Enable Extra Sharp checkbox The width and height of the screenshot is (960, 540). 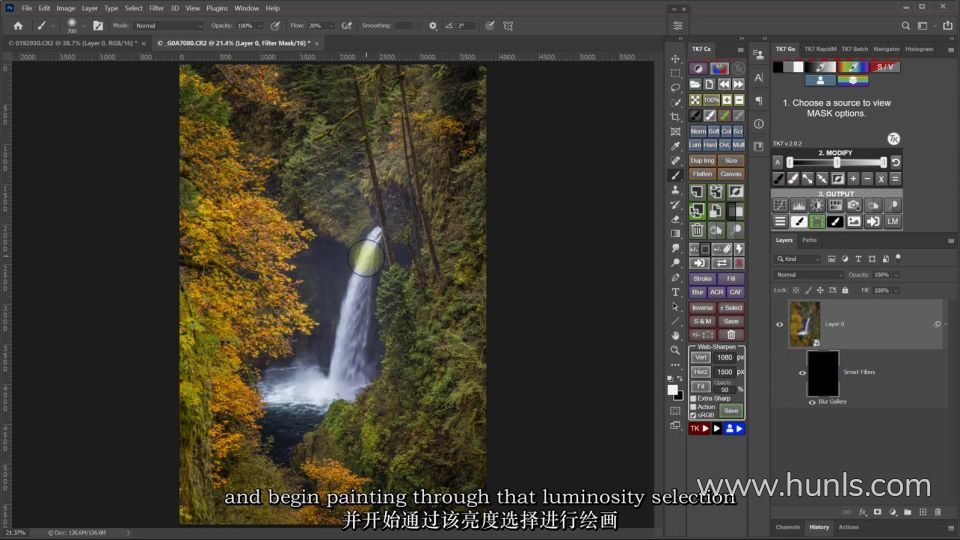point(694,399)
